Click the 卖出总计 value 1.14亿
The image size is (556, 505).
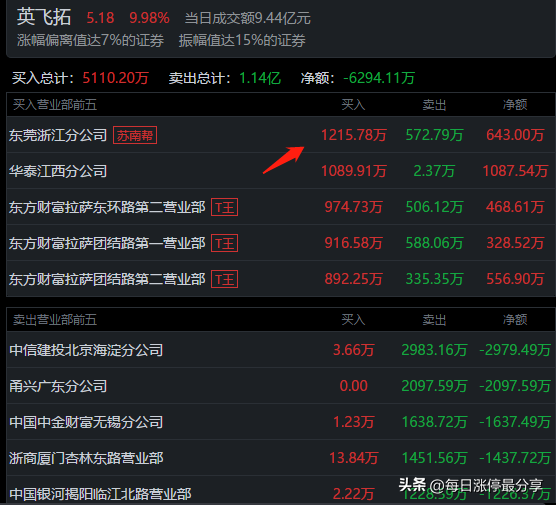[x=260, y=78]
